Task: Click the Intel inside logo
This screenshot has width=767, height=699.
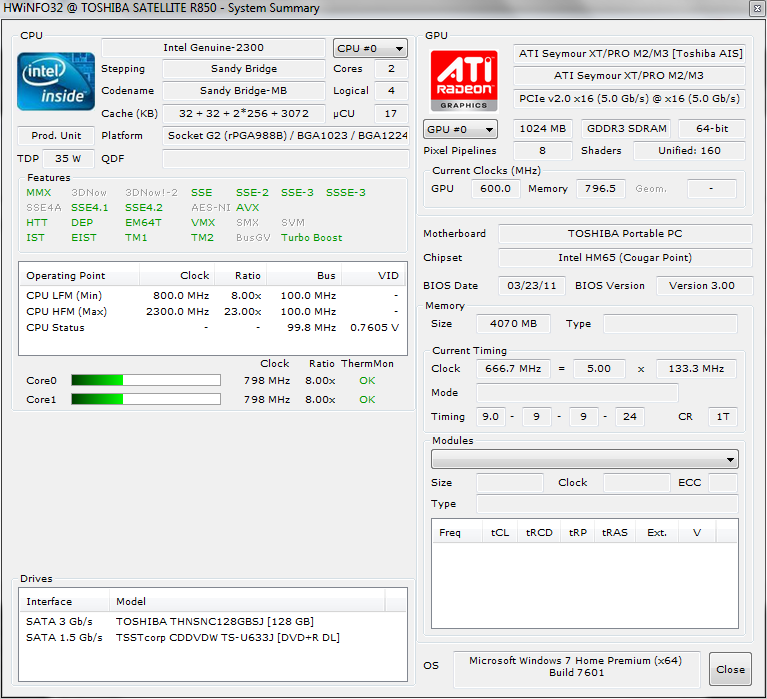Action: point(56,81)
